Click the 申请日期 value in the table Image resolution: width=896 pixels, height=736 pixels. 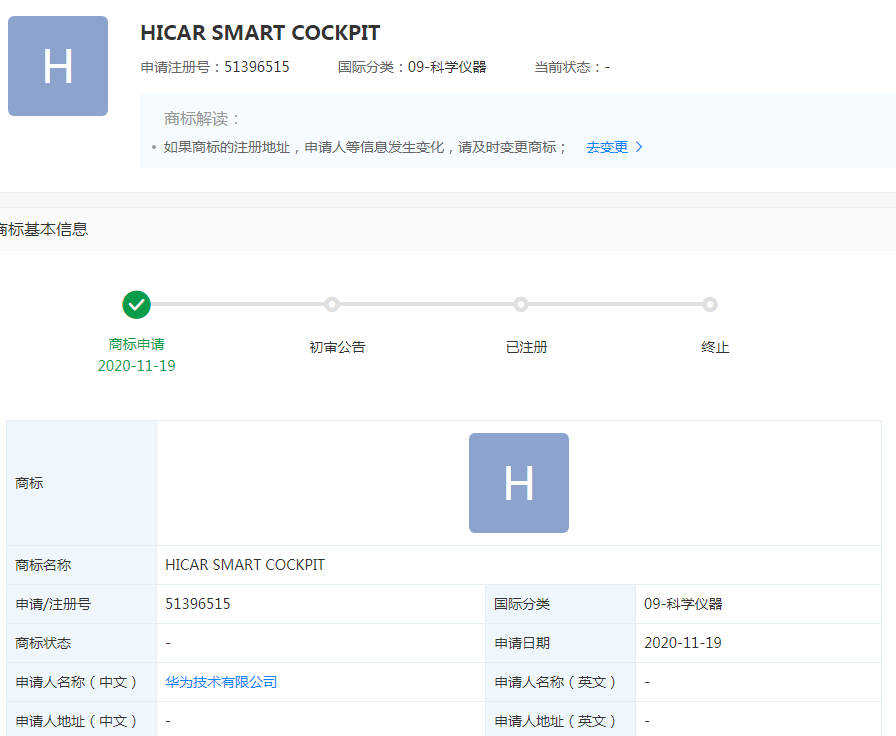tap(683, 643)
